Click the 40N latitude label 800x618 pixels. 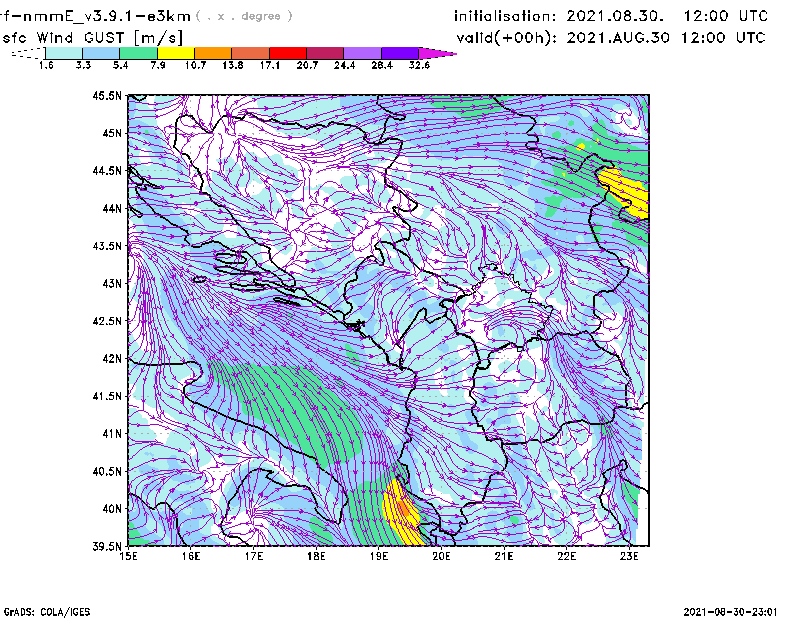112,509
